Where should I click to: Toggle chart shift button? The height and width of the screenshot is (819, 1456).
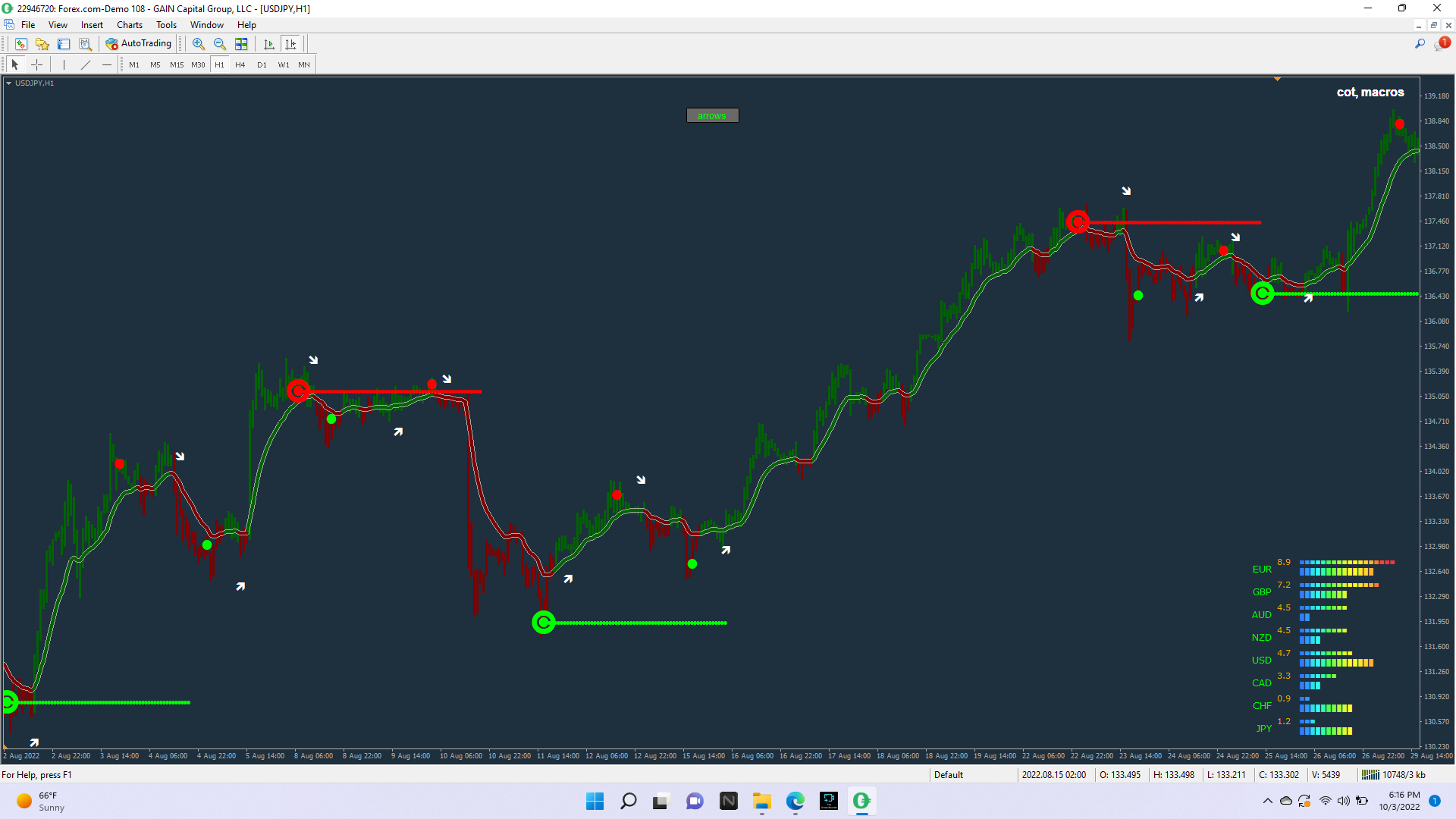tap(290, 44)
